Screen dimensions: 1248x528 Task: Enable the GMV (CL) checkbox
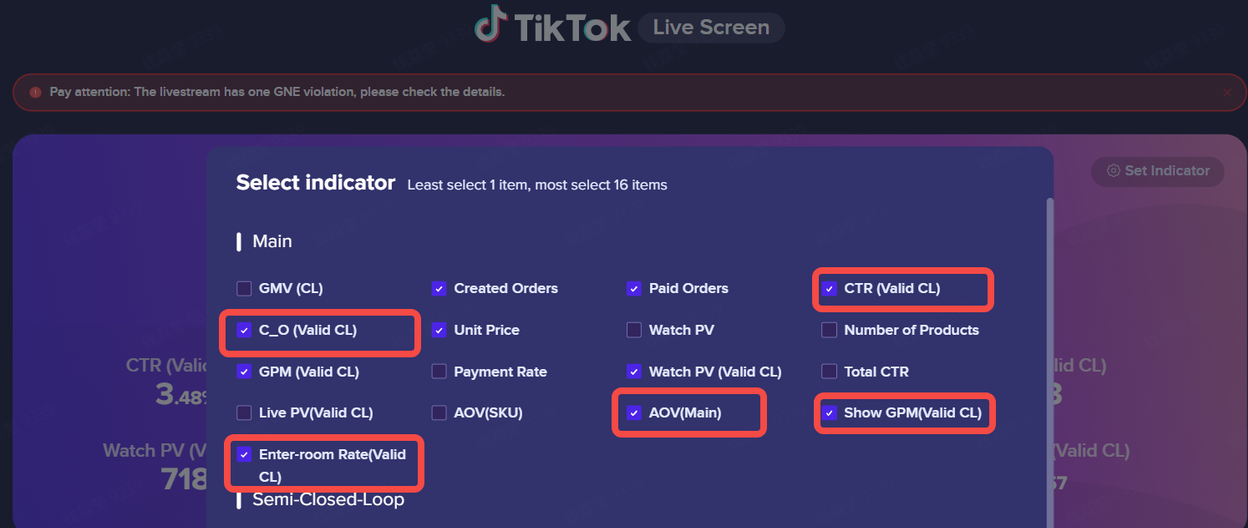244,289
